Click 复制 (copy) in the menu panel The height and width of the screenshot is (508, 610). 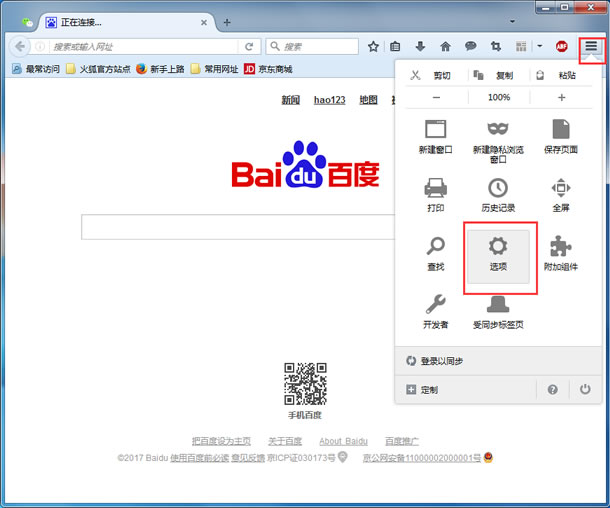click(x=498, y=75)
